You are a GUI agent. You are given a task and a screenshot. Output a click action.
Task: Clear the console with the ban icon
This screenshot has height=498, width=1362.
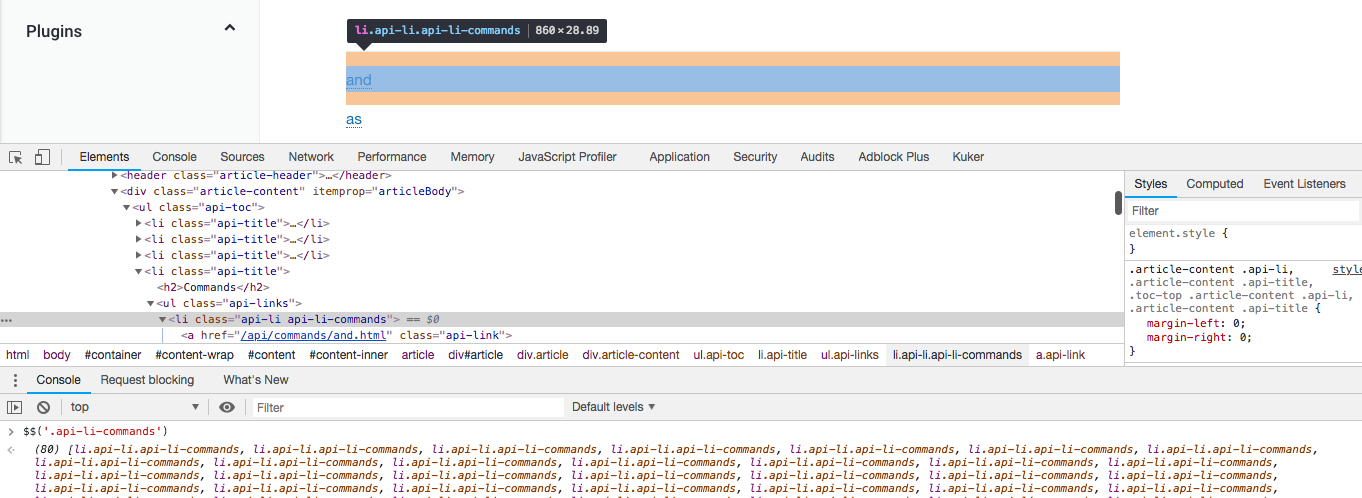coord(43,407)
